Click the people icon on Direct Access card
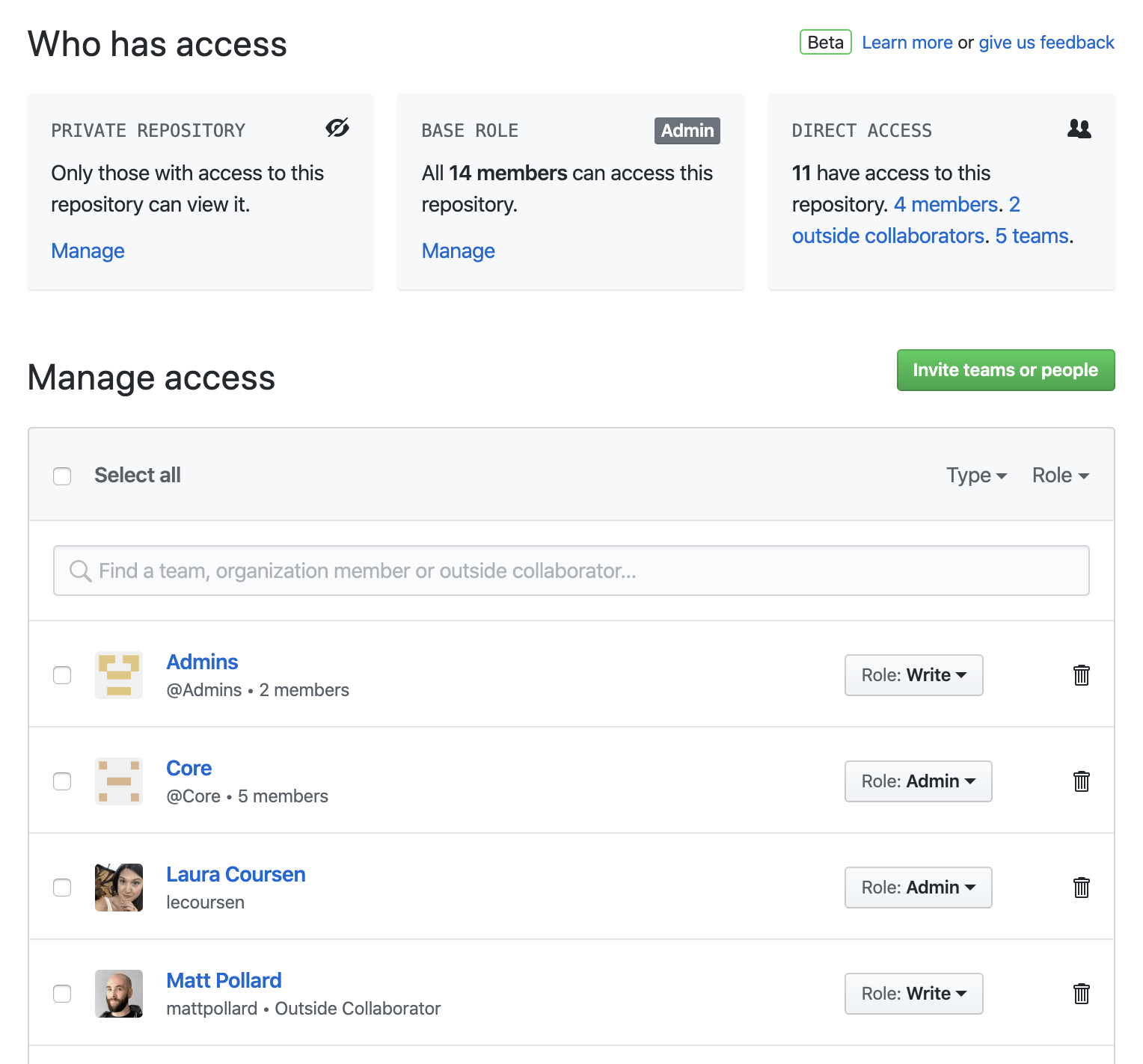This screenshot has height=1064, width=1143. (x=1079, y=129)
